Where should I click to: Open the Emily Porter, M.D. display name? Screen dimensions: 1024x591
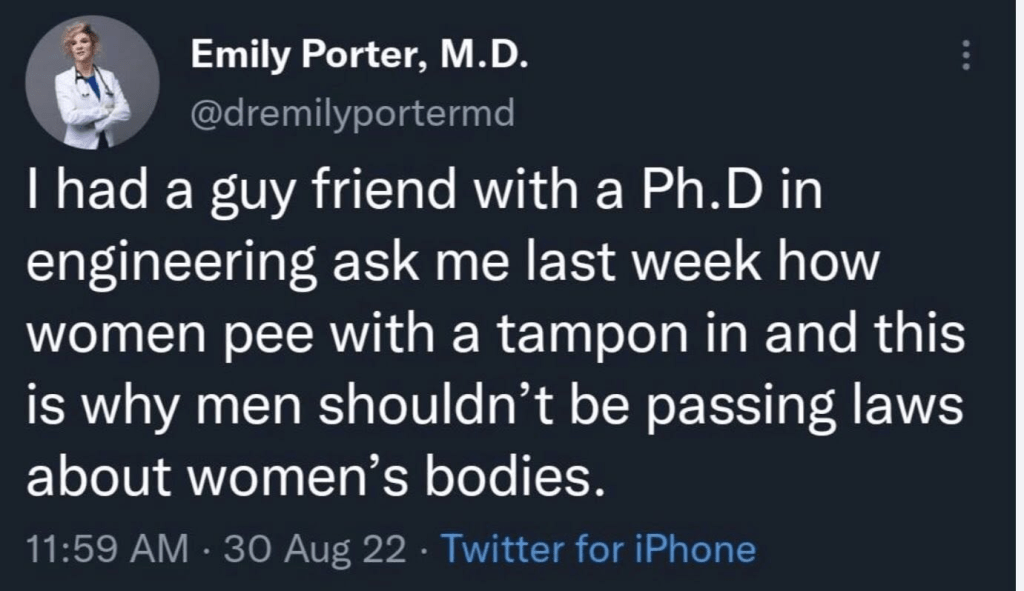point(357,59)
